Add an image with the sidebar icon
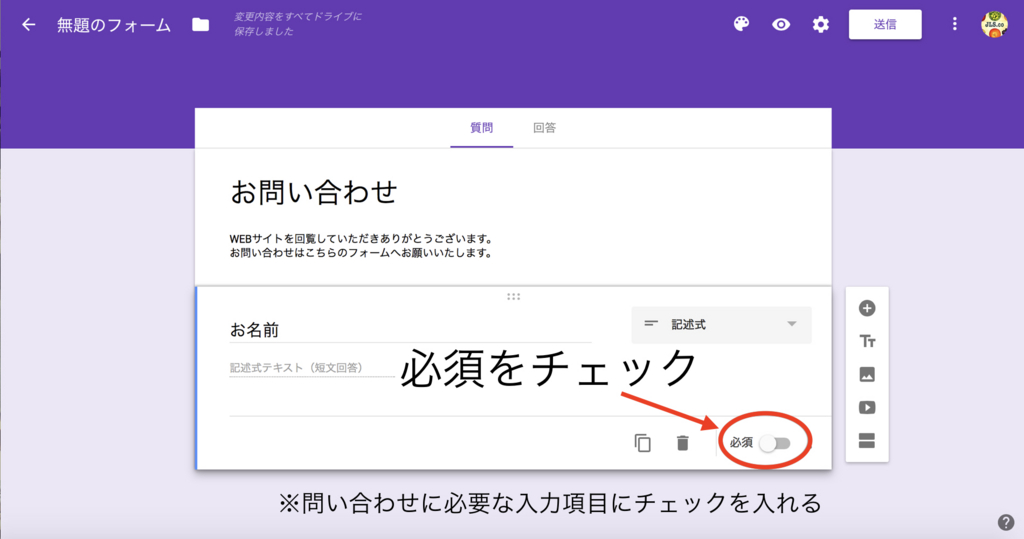The height and width of the screenshot is (539, 1024). tap(867, 374)
